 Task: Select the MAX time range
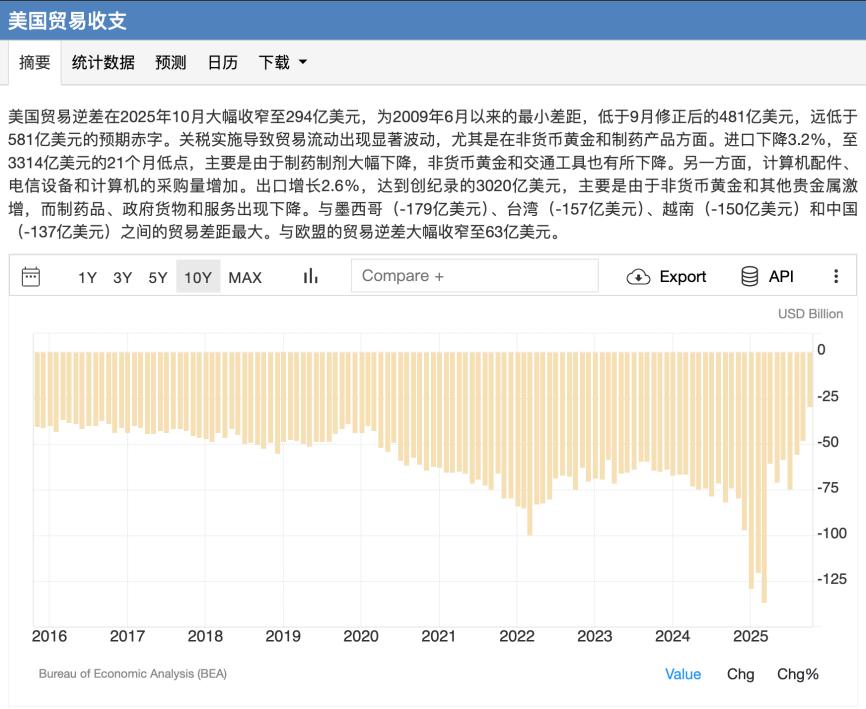tap(244, 276)
